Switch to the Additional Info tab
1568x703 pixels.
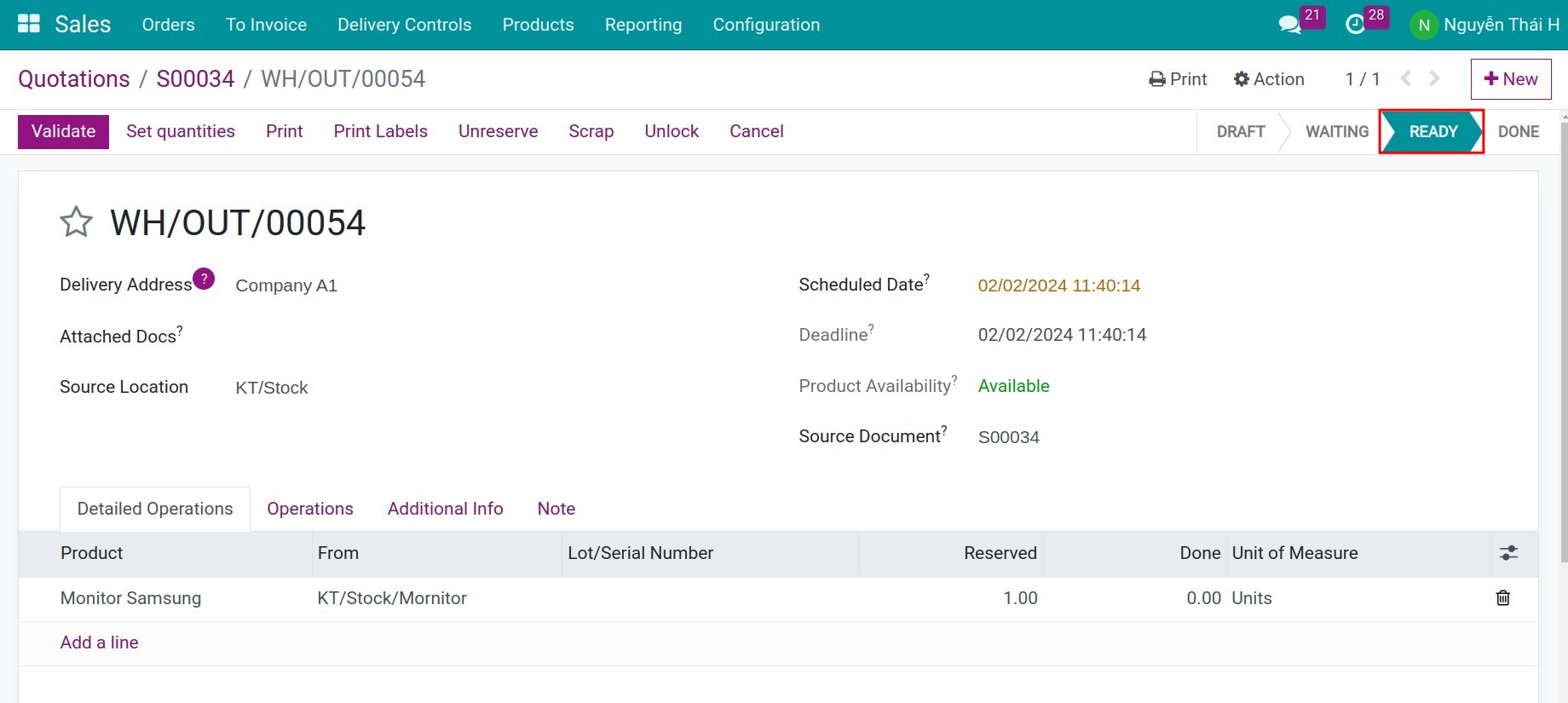tap(445, 509)
